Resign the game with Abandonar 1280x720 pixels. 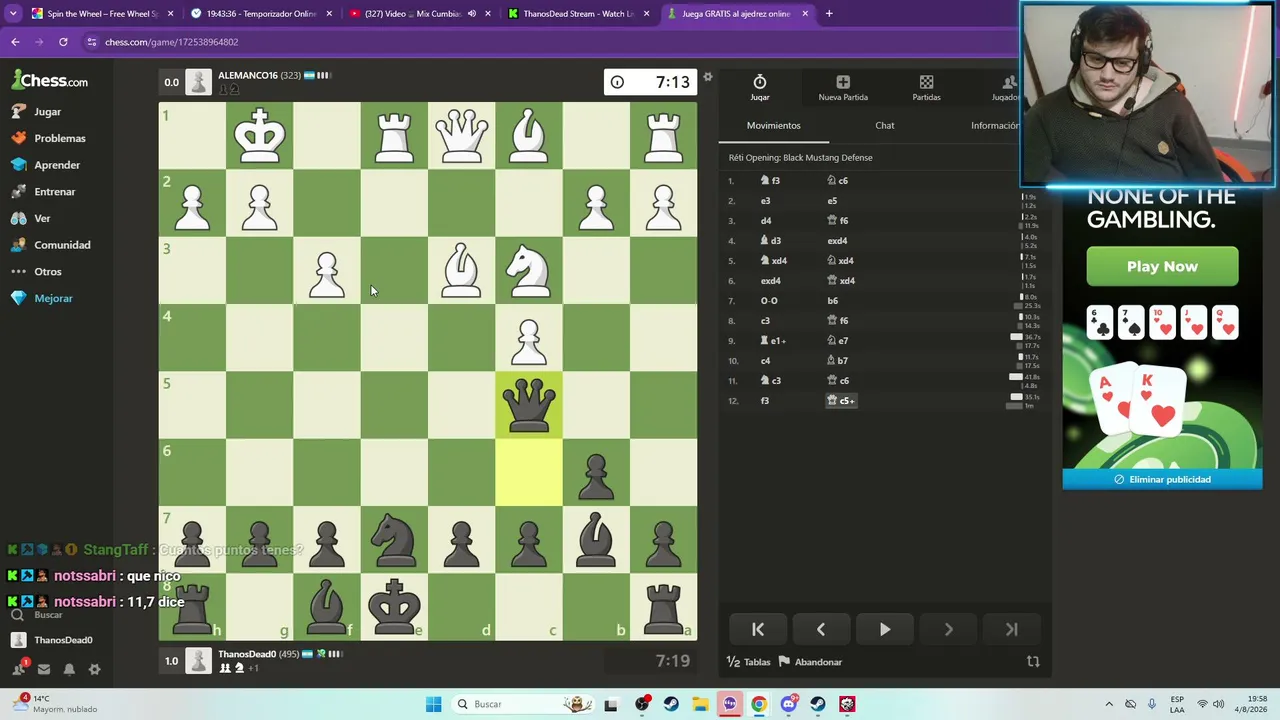(810, 662)
